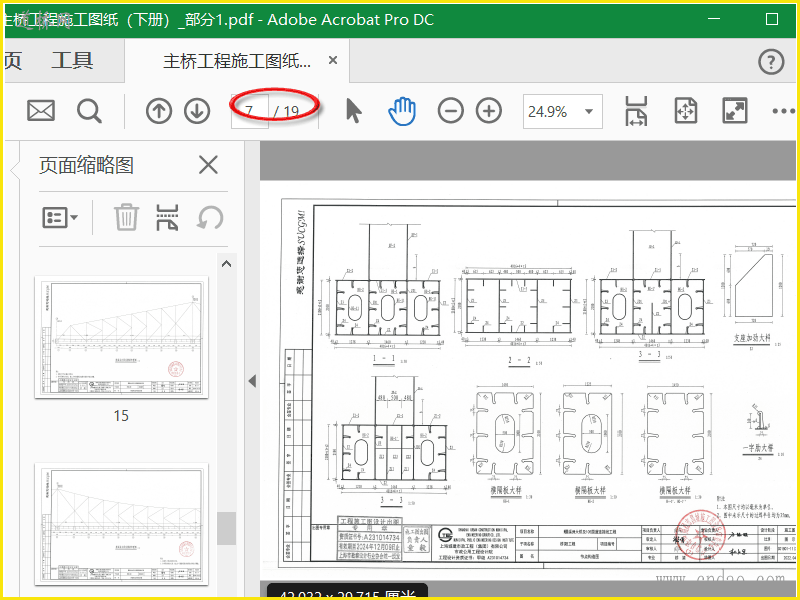The image size is (800, 600).
Task: Click the thumbnail panel scrollbar thumb
Action: pyautogui.click(x=227, y=529)
